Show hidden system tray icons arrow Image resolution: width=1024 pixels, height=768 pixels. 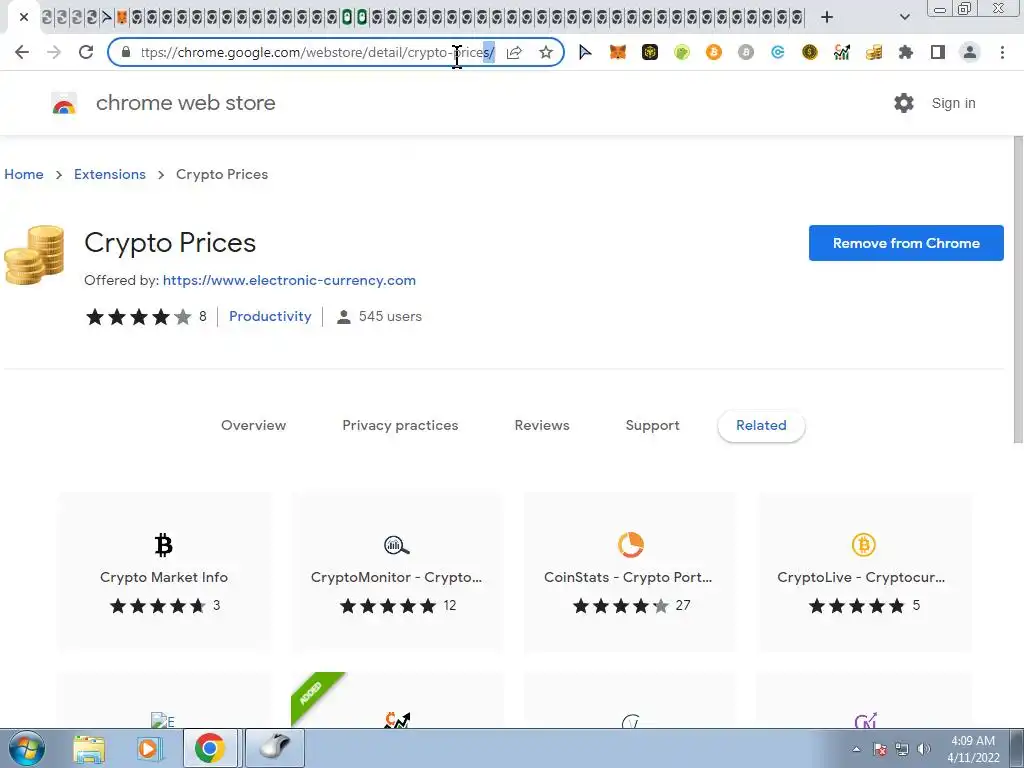pos(856,749)
